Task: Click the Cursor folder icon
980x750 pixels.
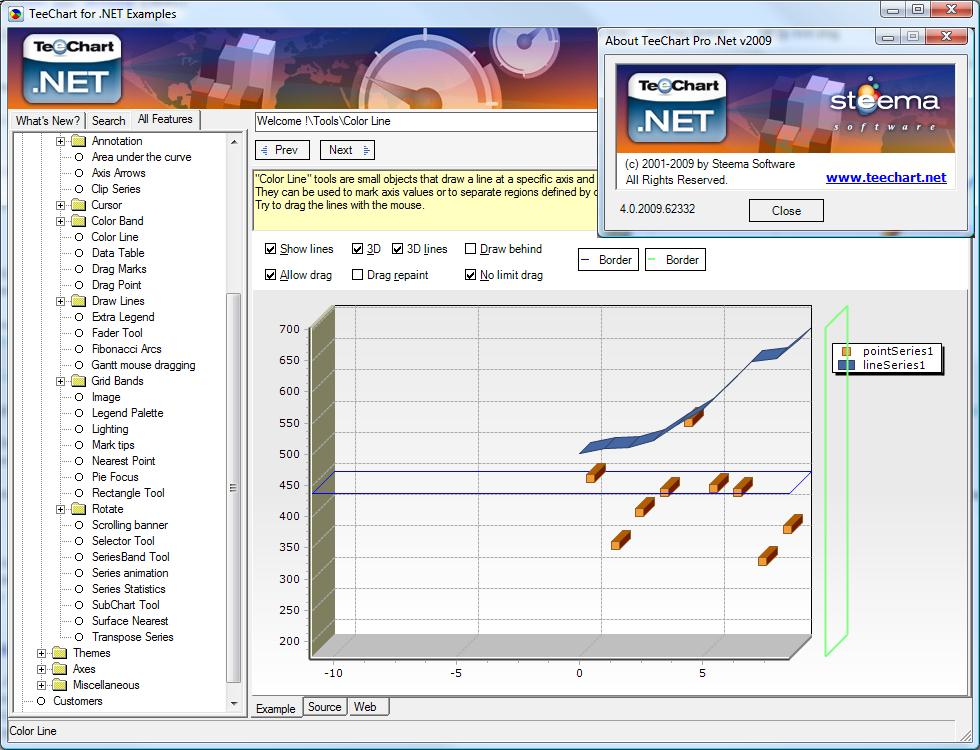Action: [x=79, y=205]
